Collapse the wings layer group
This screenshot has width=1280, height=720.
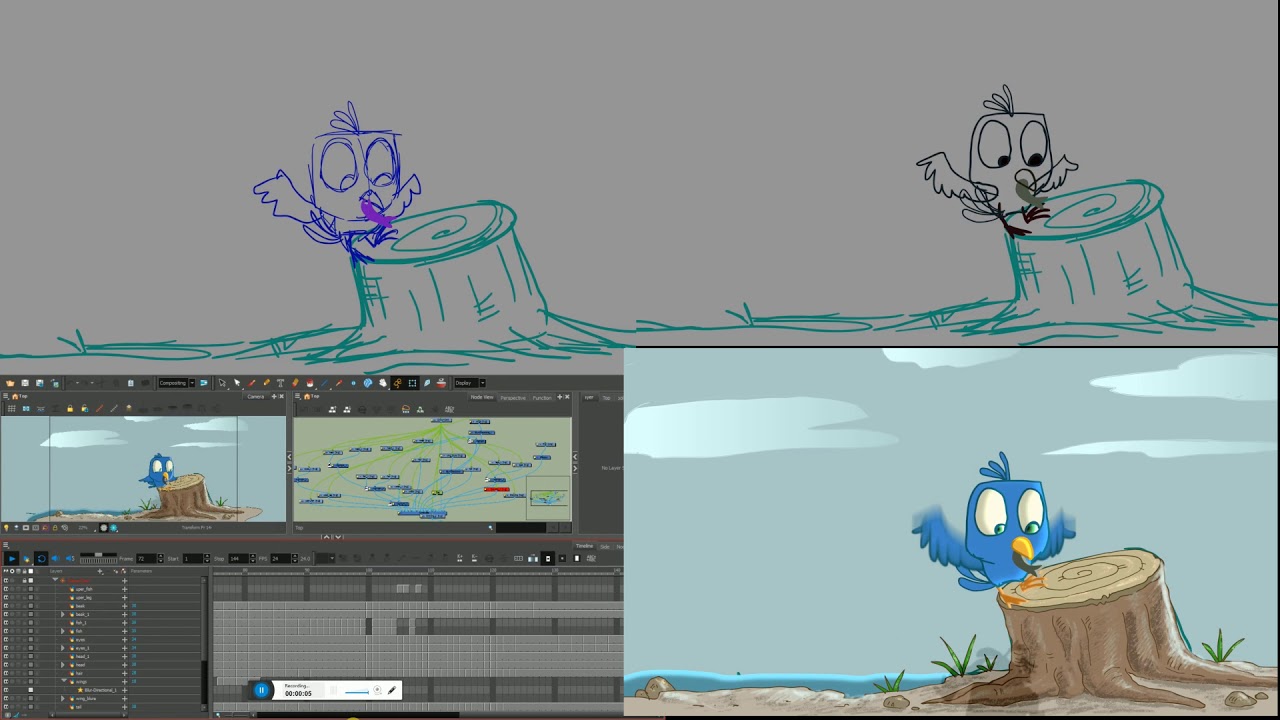(64, 680)
